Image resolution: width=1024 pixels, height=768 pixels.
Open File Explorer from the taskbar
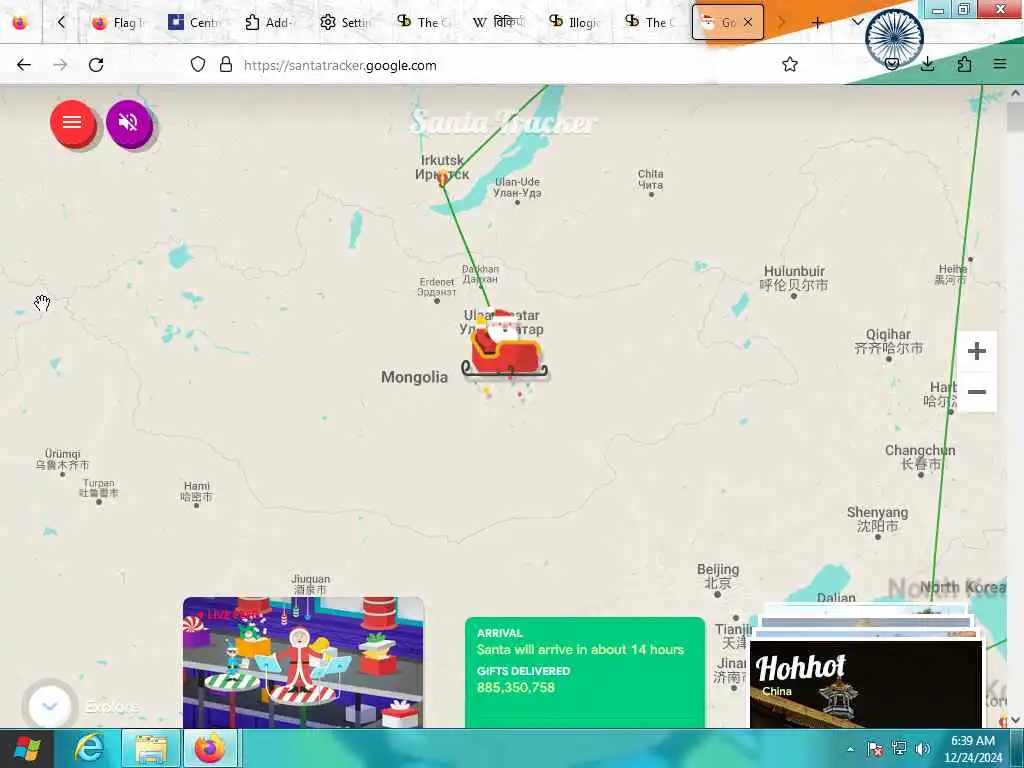click(x=151, y=748)
